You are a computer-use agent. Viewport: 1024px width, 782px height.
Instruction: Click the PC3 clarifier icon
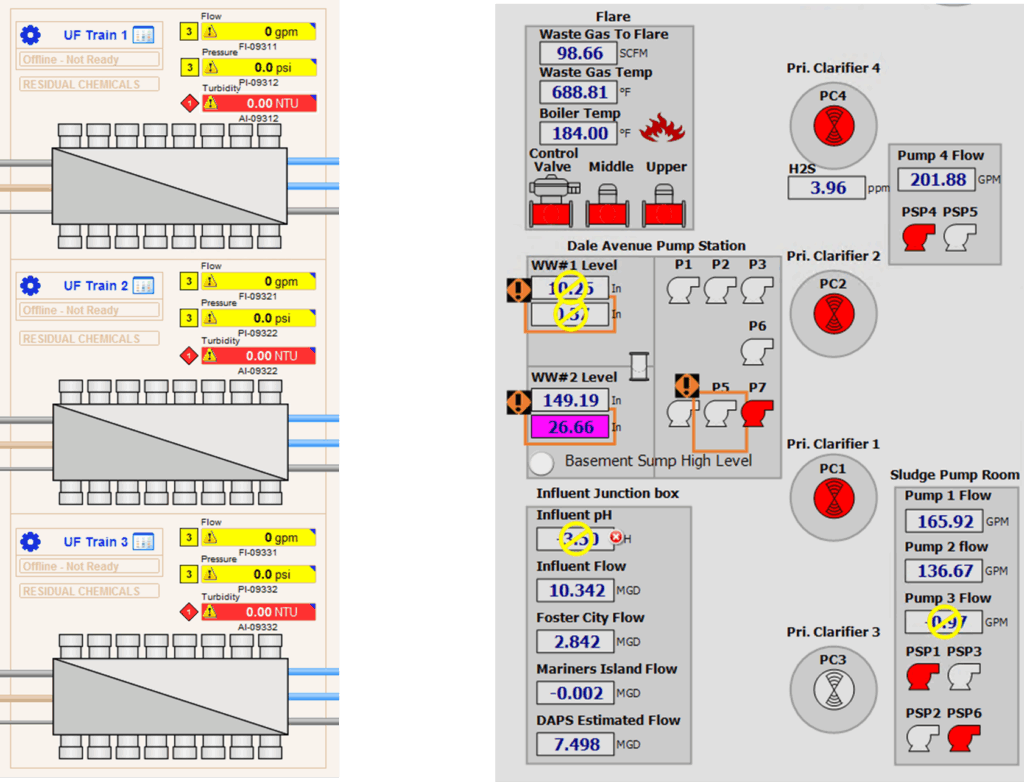coord(833,688)
